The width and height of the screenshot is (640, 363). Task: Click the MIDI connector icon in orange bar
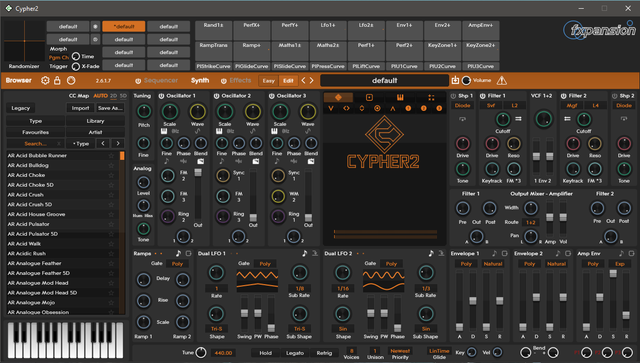click(x=71, y=80)
